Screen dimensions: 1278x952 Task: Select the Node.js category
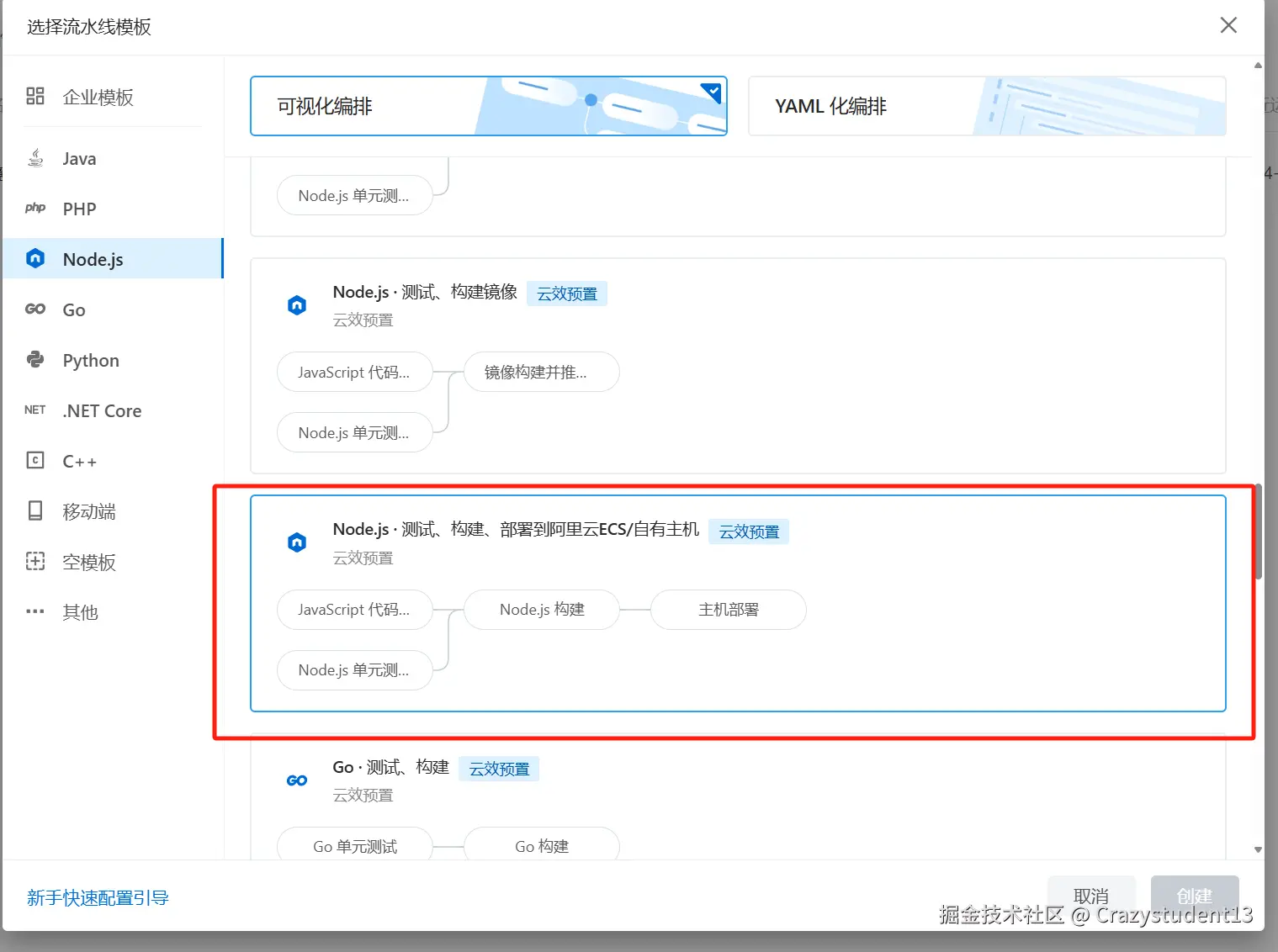[x=112, y=259]
